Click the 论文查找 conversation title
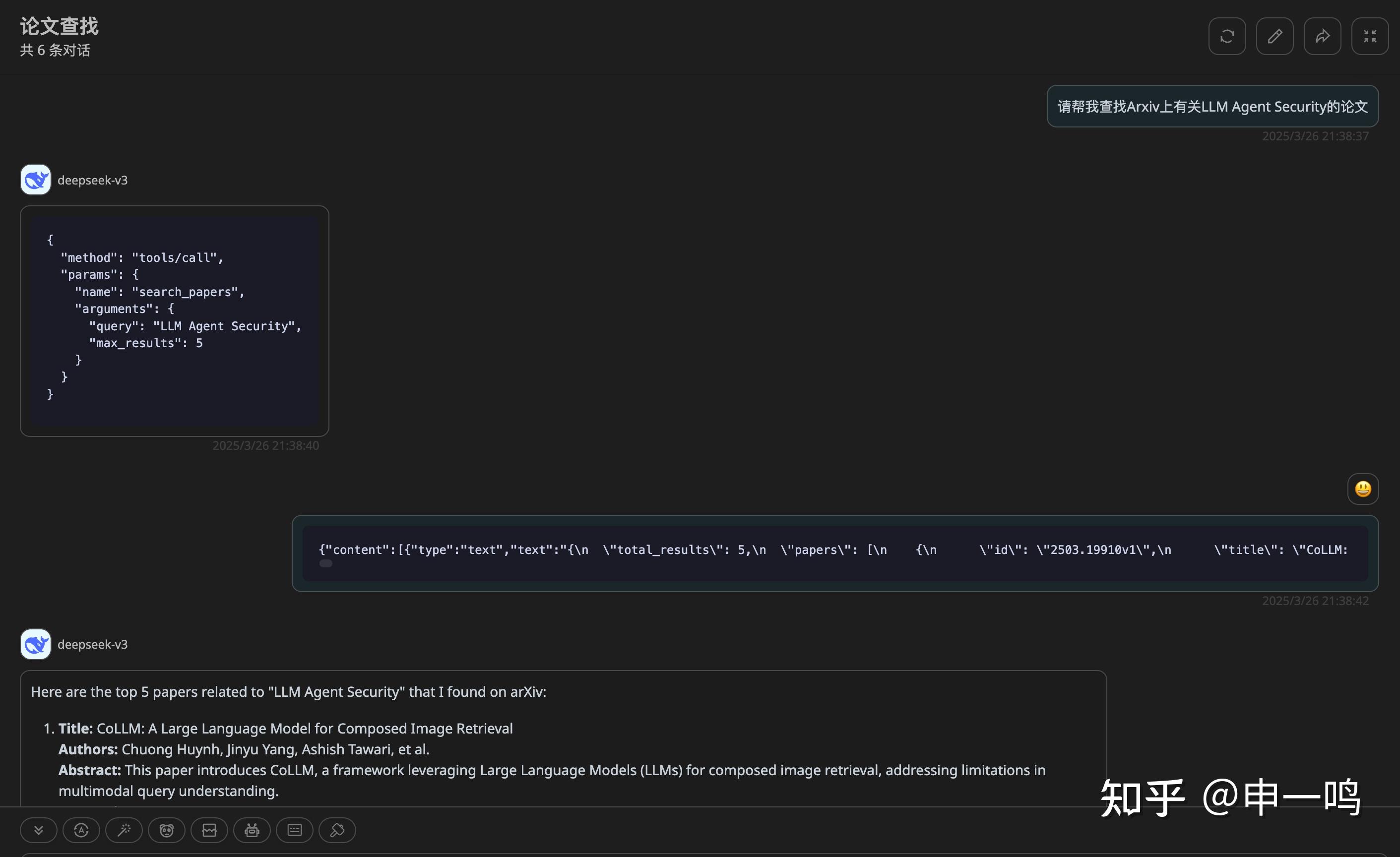Screen dimensions: 1400x857 pyautogui.click(x=59, y=26)
